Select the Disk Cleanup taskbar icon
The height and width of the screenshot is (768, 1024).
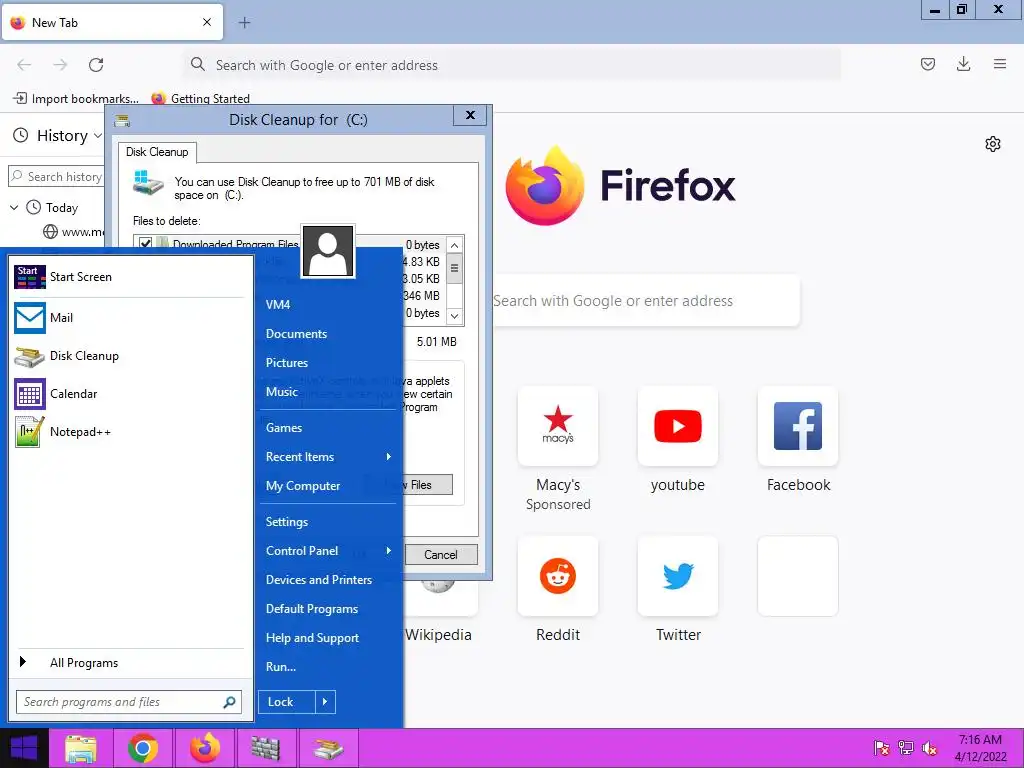pyautogui.click(x=328, y=748)
